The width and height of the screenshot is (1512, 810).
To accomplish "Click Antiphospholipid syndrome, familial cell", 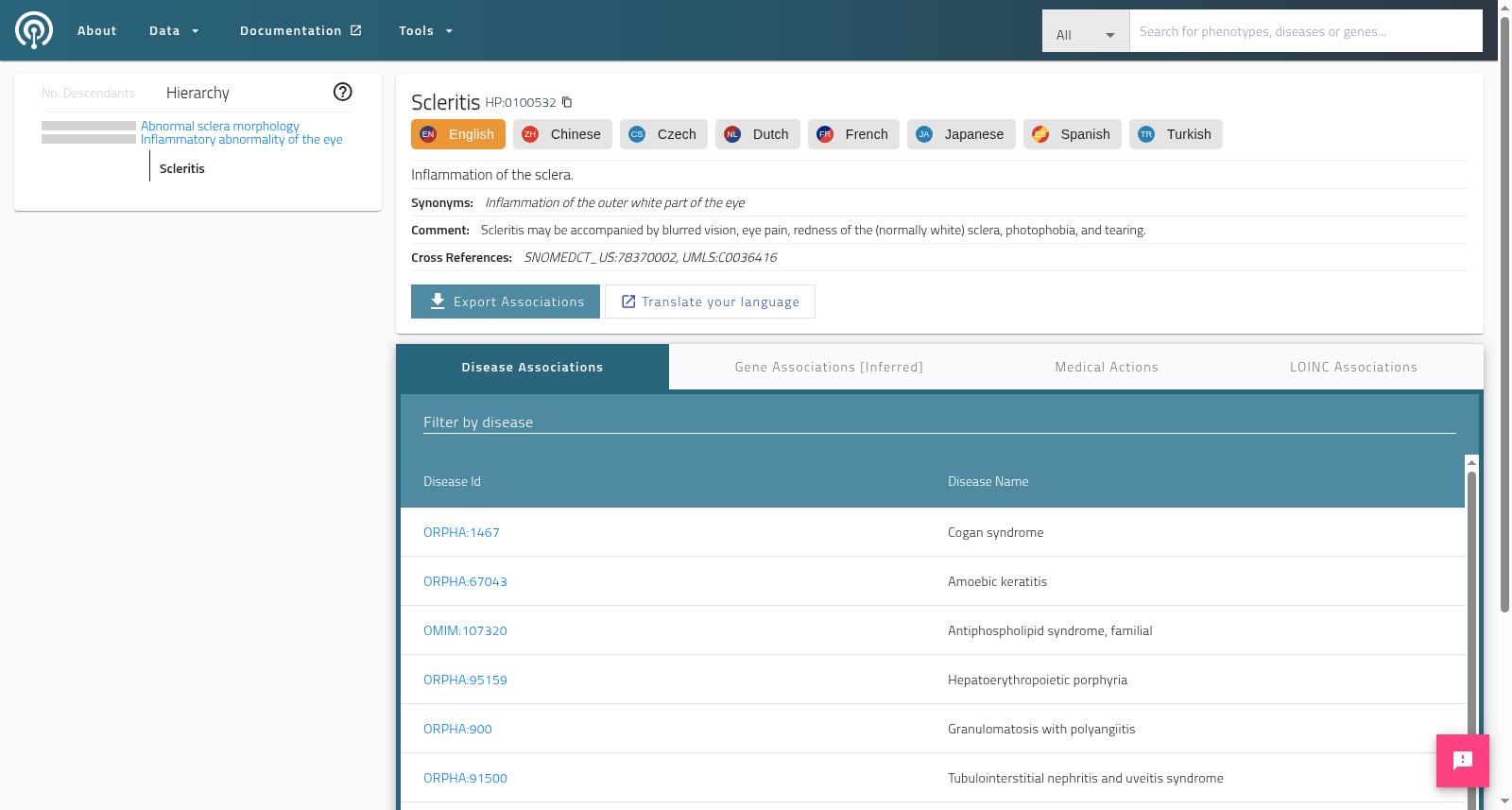I will (x=1050, y=630).
